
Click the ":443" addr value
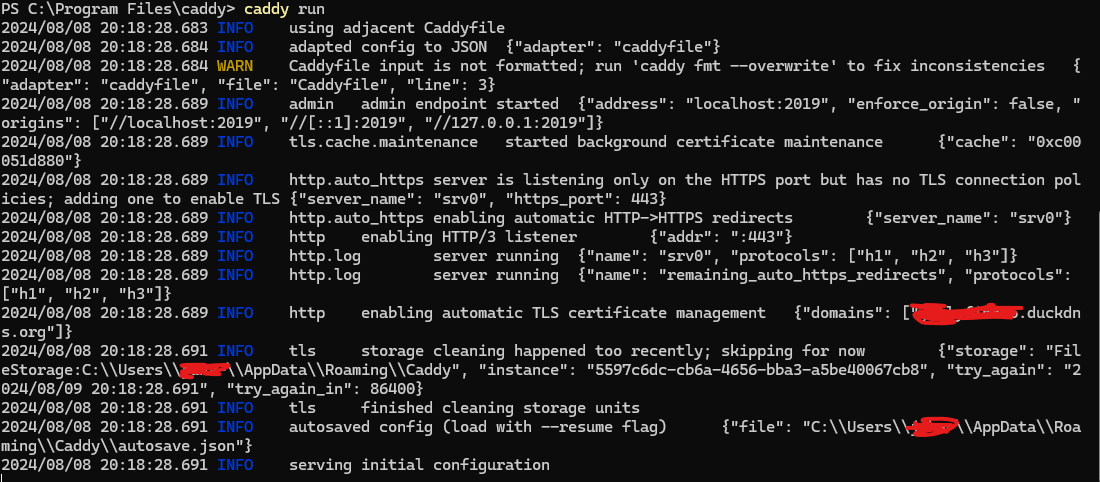(x=761, y=237)
